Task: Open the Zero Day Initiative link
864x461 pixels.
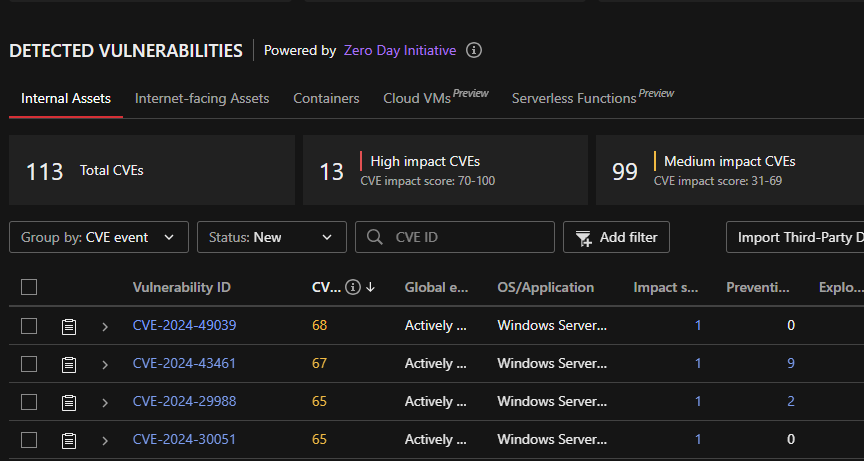Action: coord(399,50)
